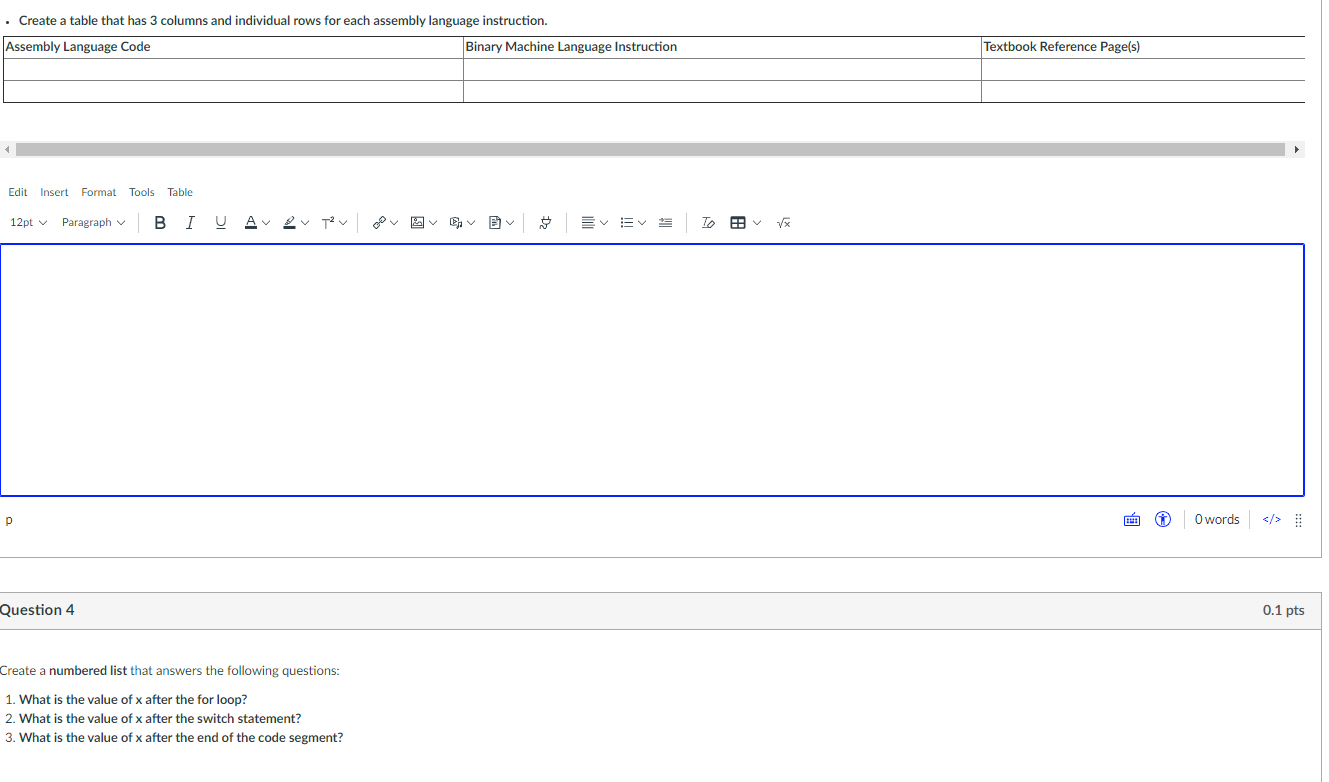Insert an image with the picture icon
The width and height of the screenshot is (1329, 782).
pos(418,222)
